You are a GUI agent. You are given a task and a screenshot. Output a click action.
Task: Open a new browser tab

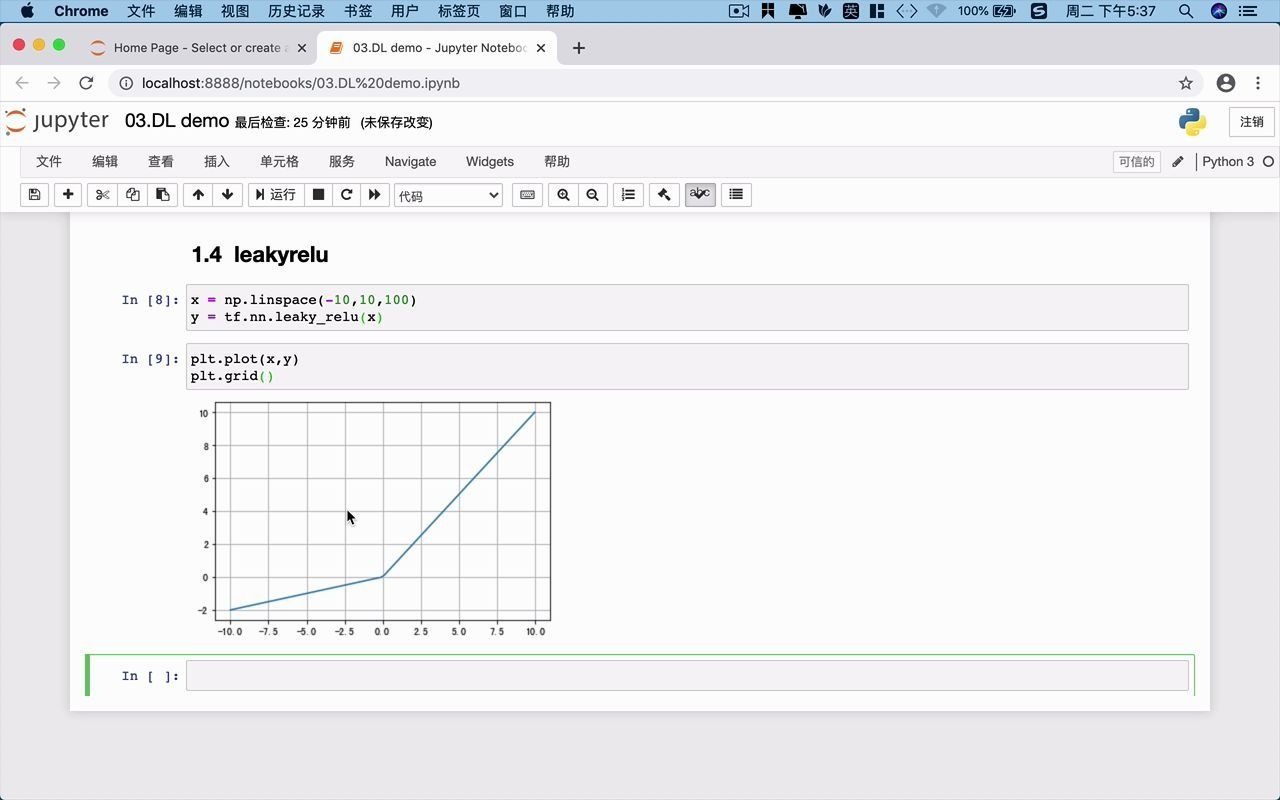[x=579, y=48]
